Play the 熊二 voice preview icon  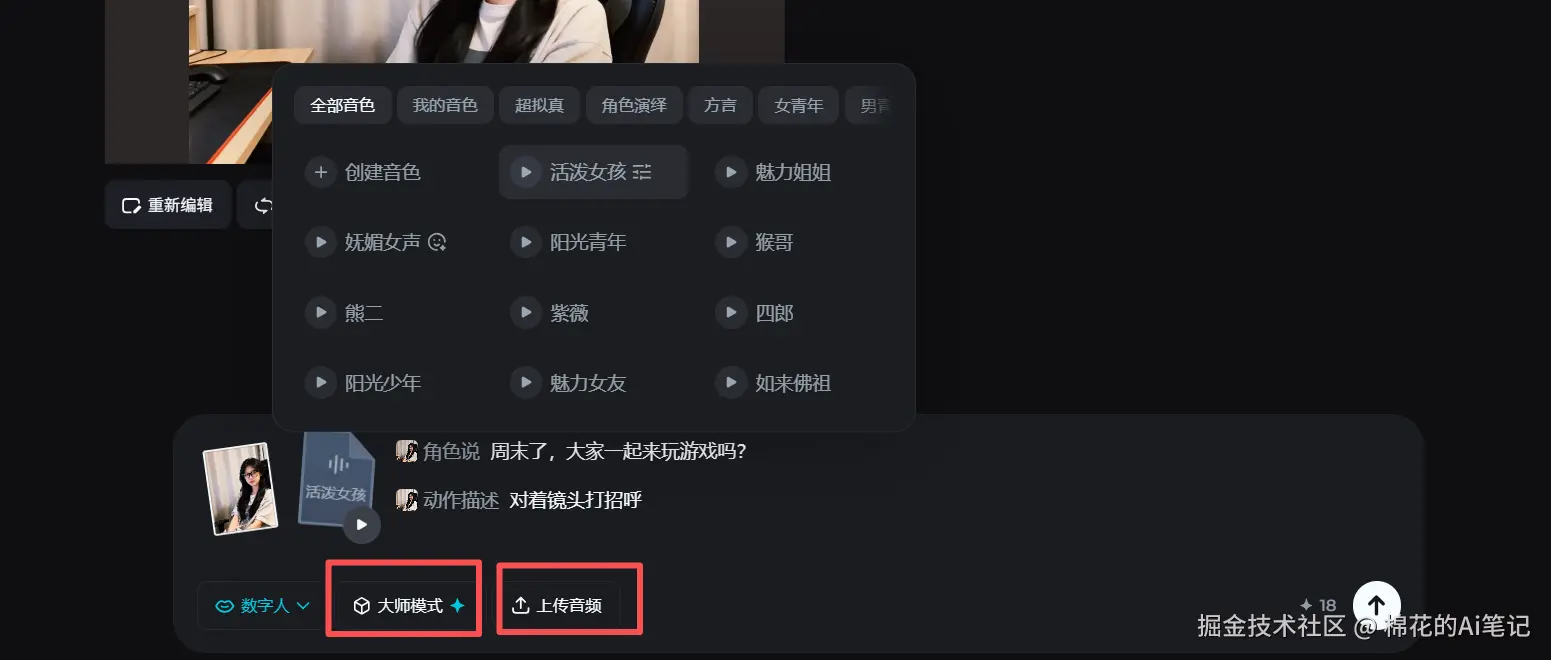click(x=320, y=313)
